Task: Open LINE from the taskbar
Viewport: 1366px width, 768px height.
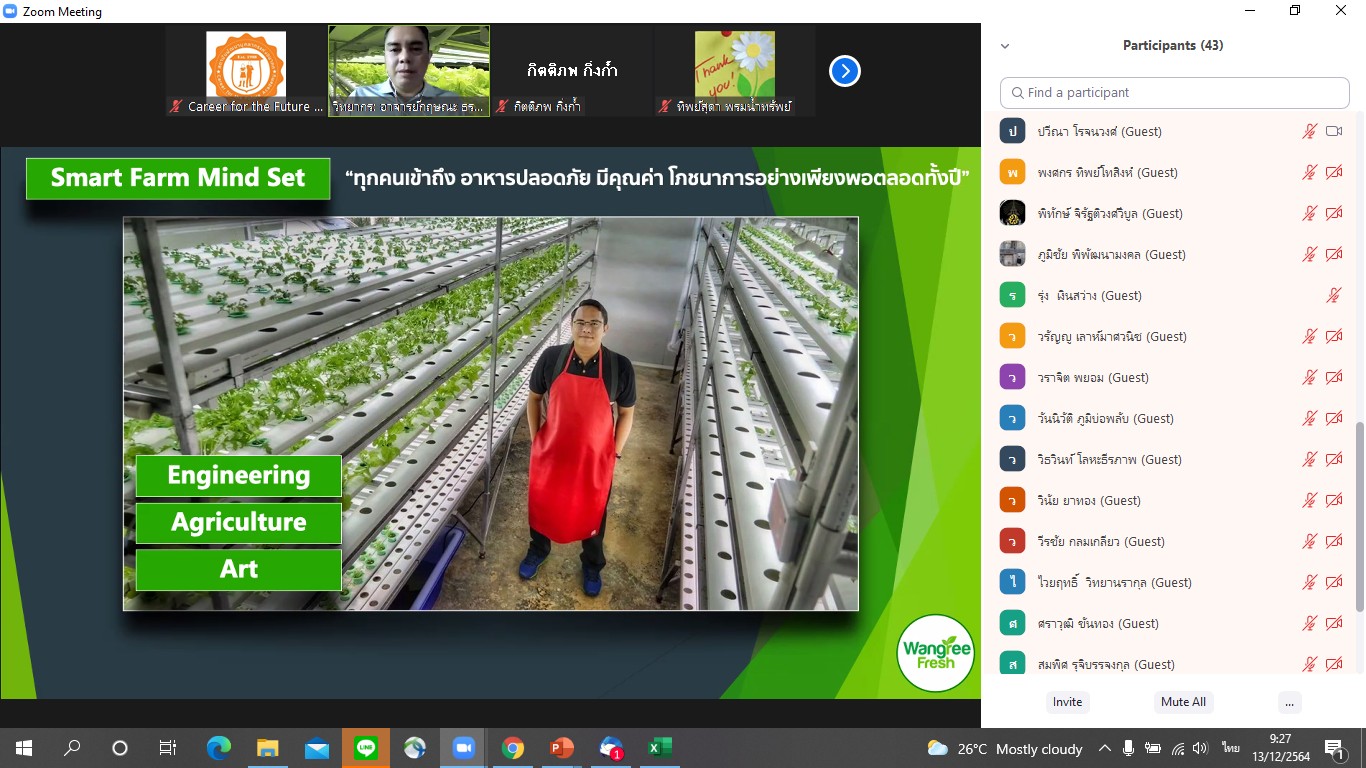Action: (x=366, y=748)
